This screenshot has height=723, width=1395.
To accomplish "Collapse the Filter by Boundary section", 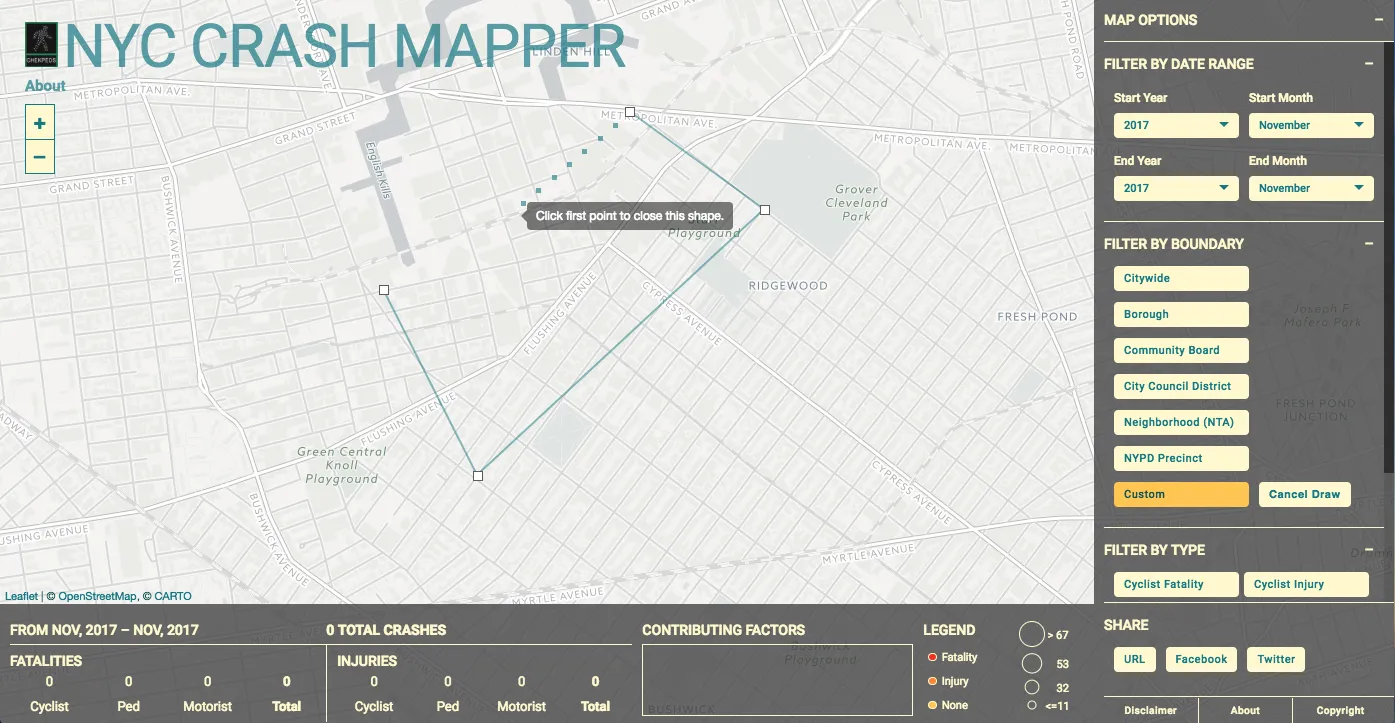I will click(1370, 243).
